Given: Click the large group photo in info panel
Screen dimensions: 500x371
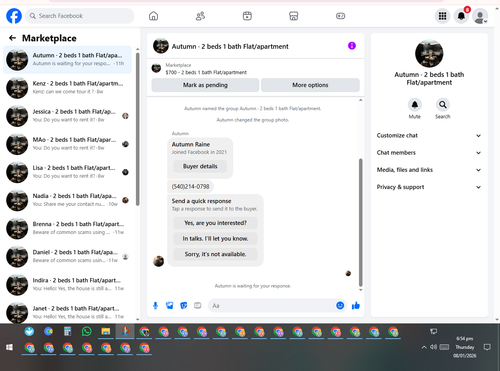Looking at the screenshot, I should pos(429,53).
